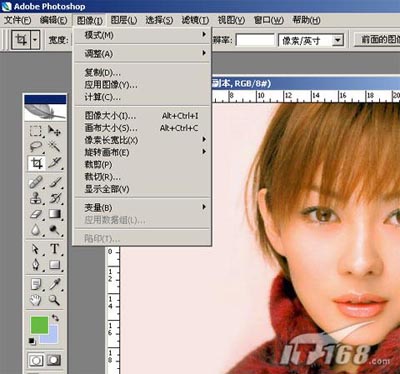Click the resolution input field
This screenshot has width=400, height=374.
255,40
